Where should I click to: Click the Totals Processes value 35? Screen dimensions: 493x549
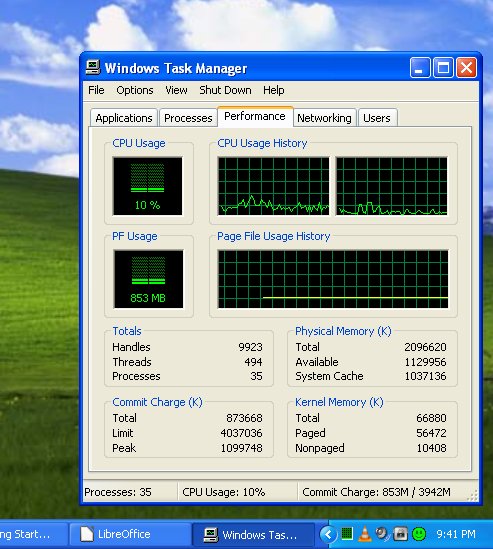tap(256, 376)
